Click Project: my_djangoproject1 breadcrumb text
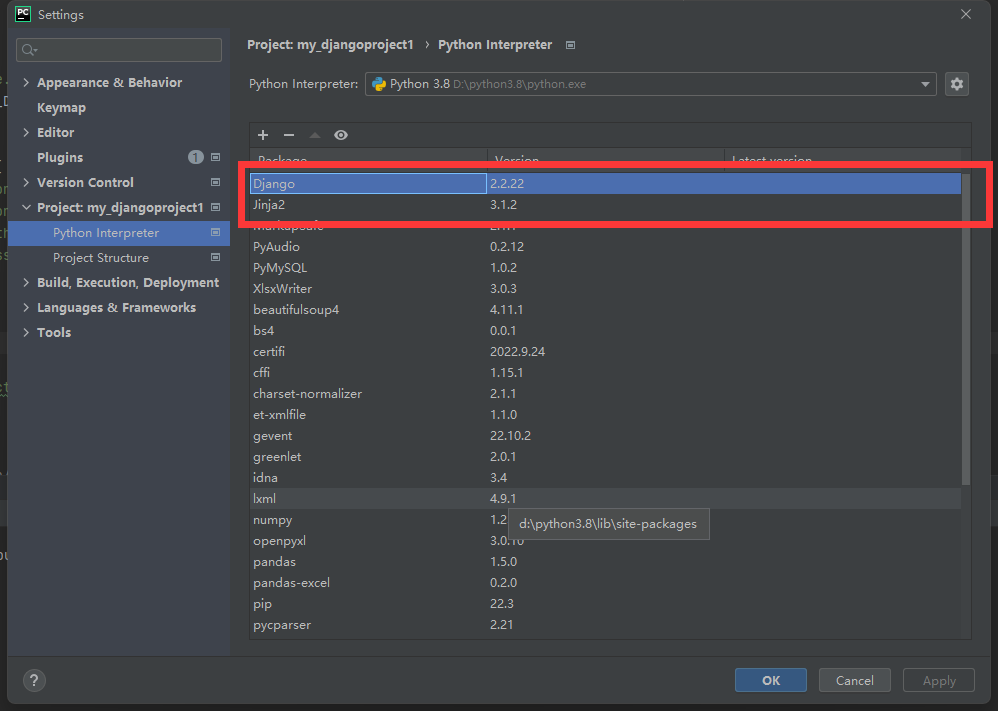 330,45
